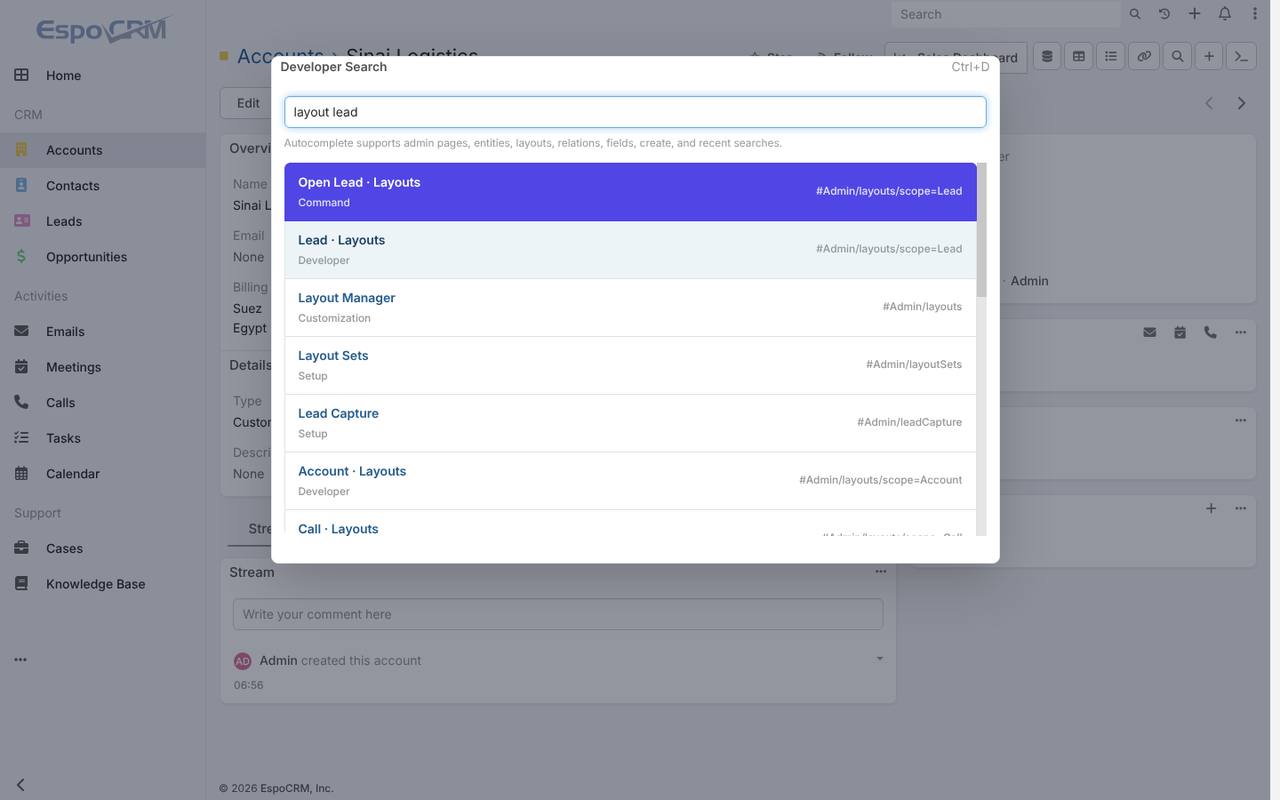
Task: Go to the previous record arrow
Action: click(1209, 103)
